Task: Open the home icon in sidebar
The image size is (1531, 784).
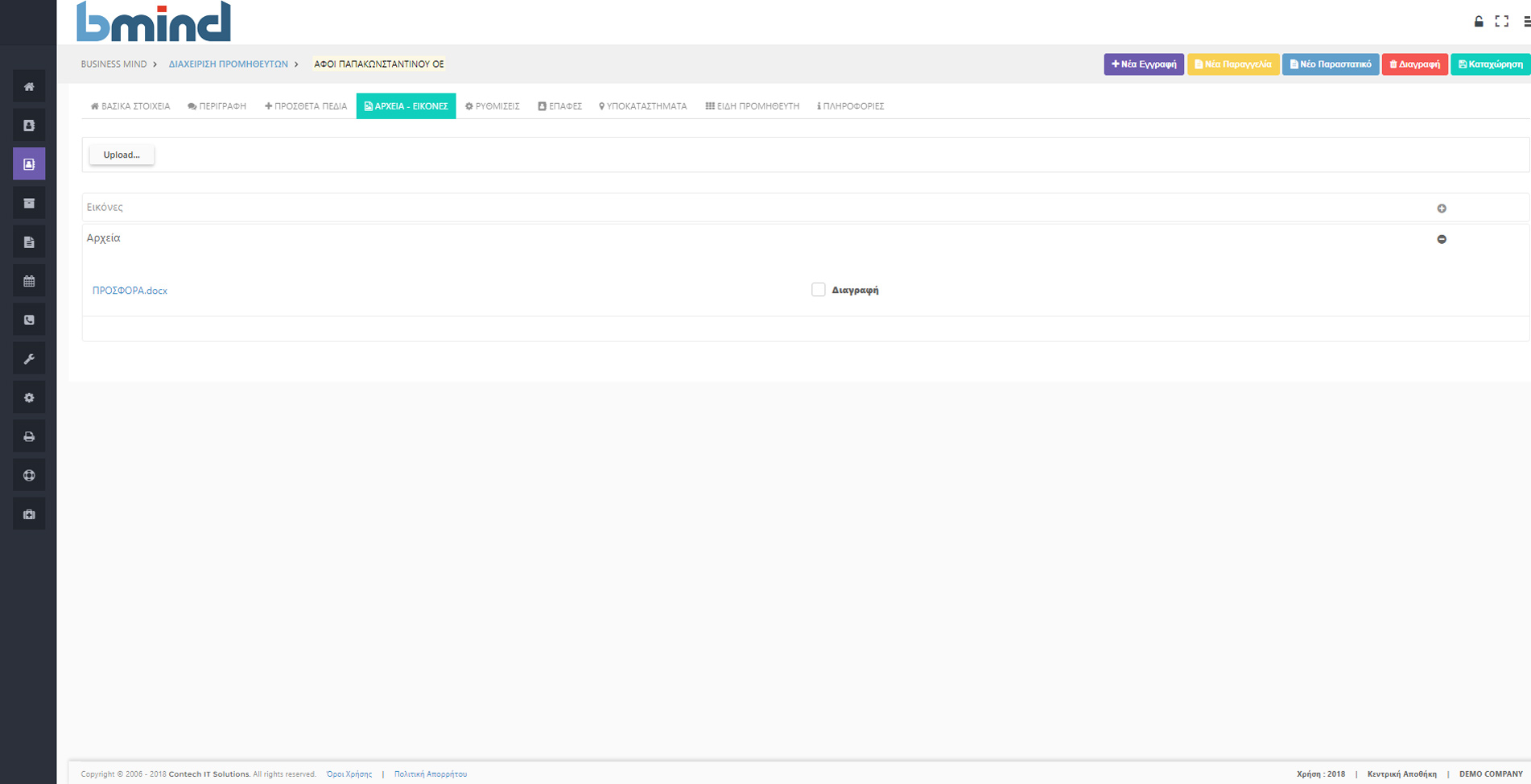Action: [x=29, y=86]
